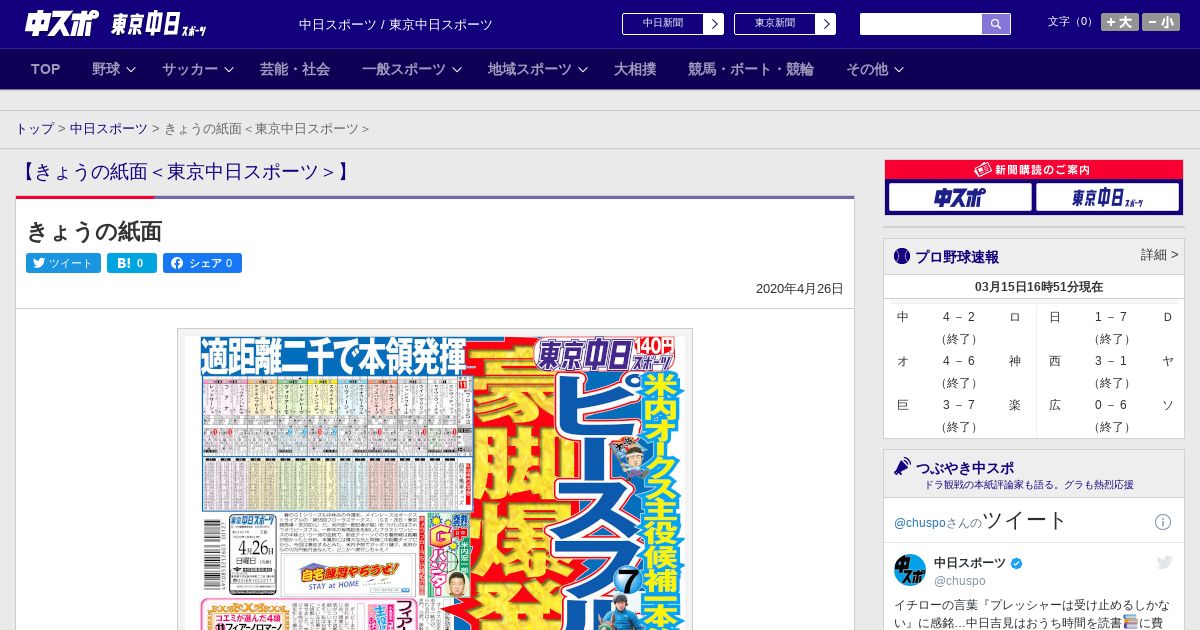Expand the 地域スポーツ menu dropdown
This screenshot has height=630, width=1200.
pyautogui.click(x=536, y=69)
